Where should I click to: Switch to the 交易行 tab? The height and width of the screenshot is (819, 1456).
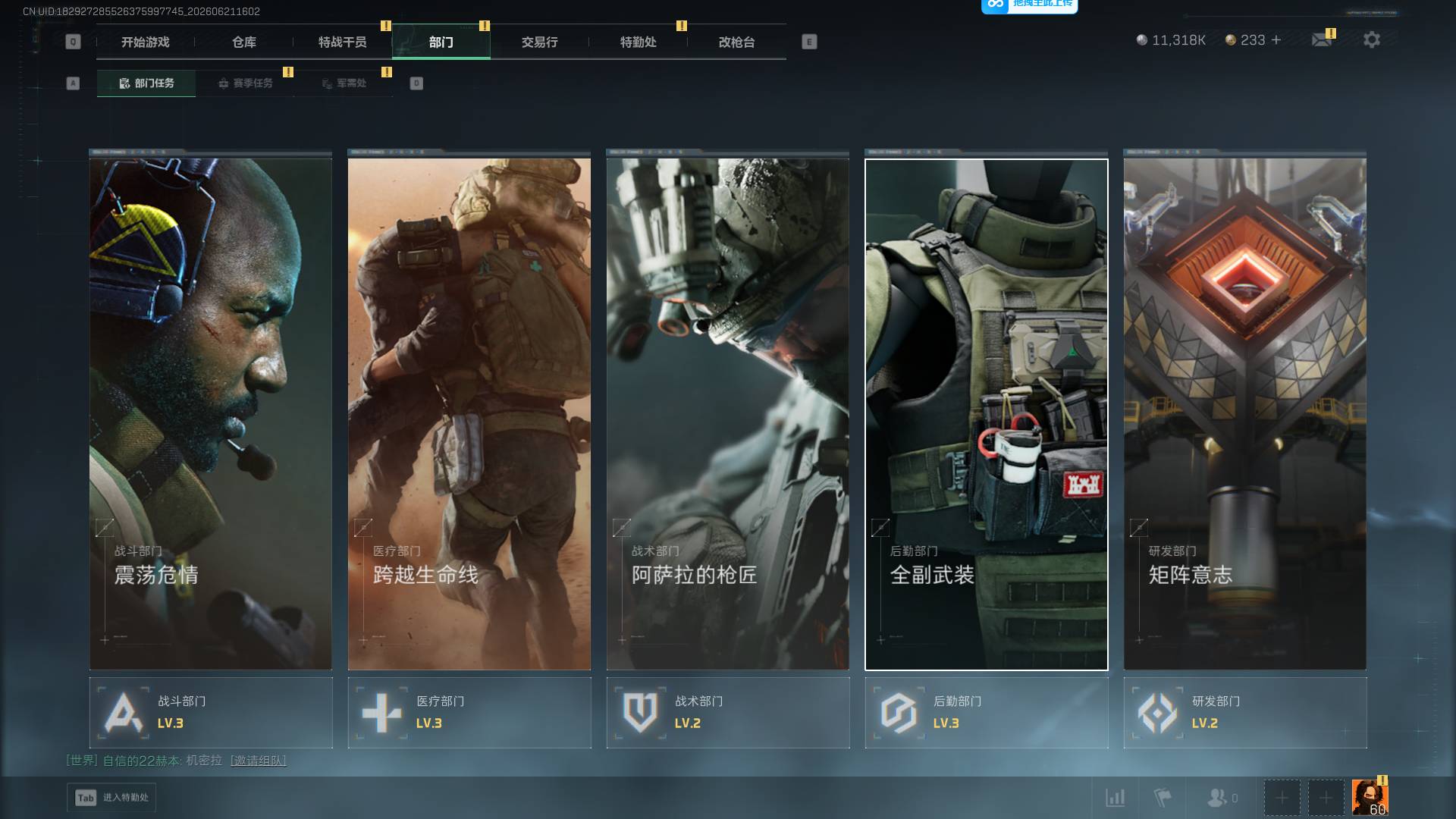click(540, 42)
